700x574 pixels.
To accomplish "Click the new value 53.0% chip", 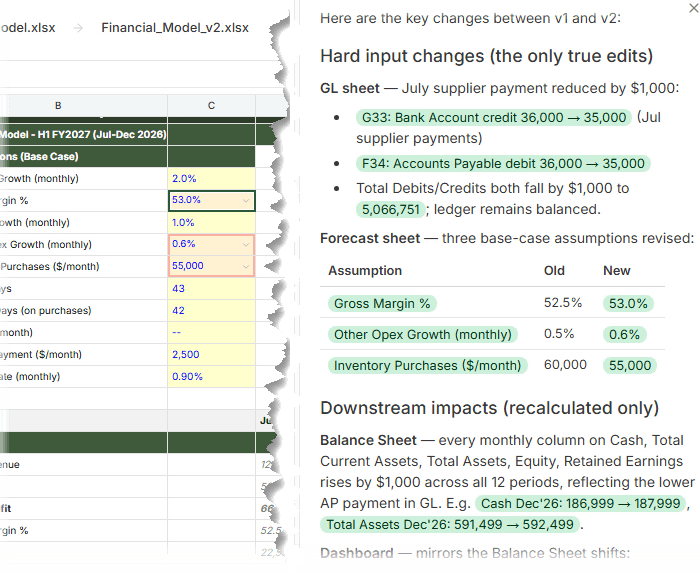I will point(628,304).
